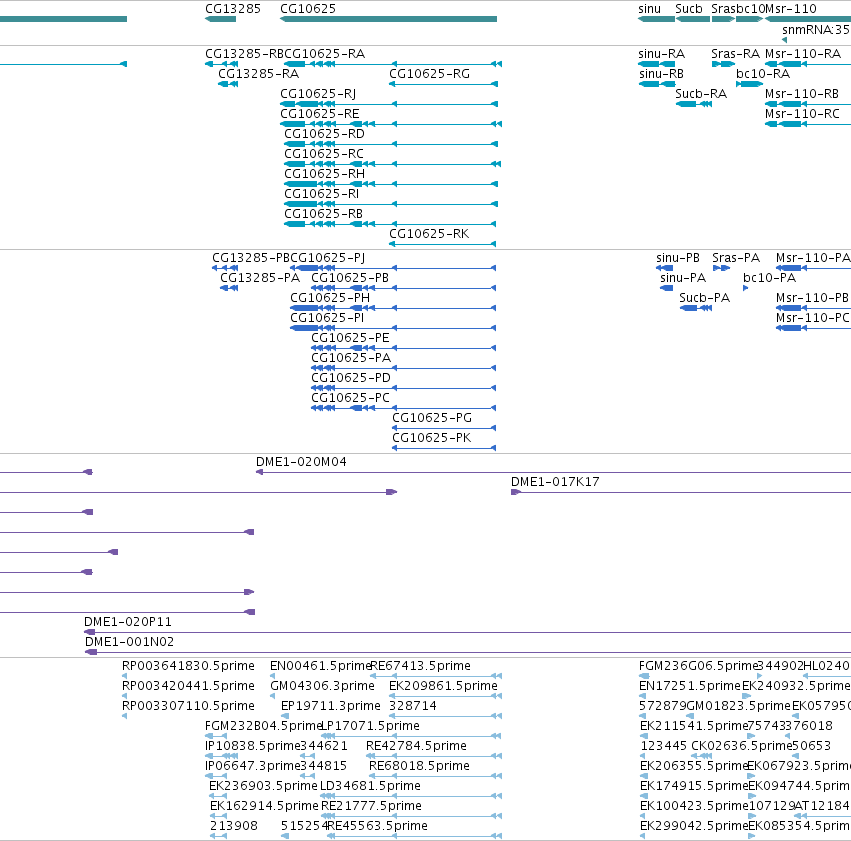This screenshot has height=841, width=851.
Task: Select protein CG10625-PA
Action: point(351,358)
